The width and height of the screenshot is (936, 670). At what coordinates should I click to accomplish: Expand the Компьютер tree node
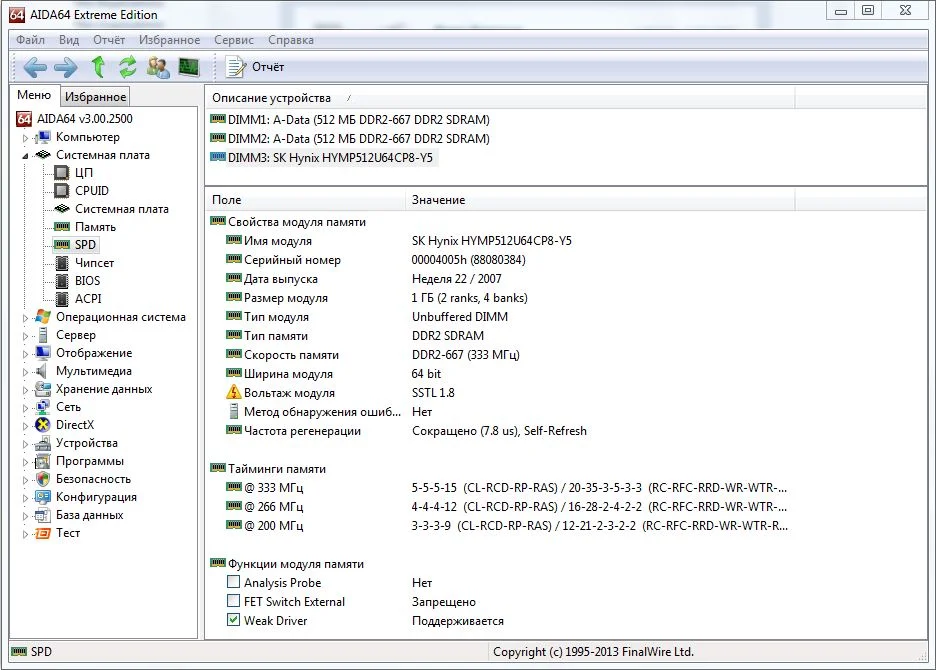coord(25,138)
